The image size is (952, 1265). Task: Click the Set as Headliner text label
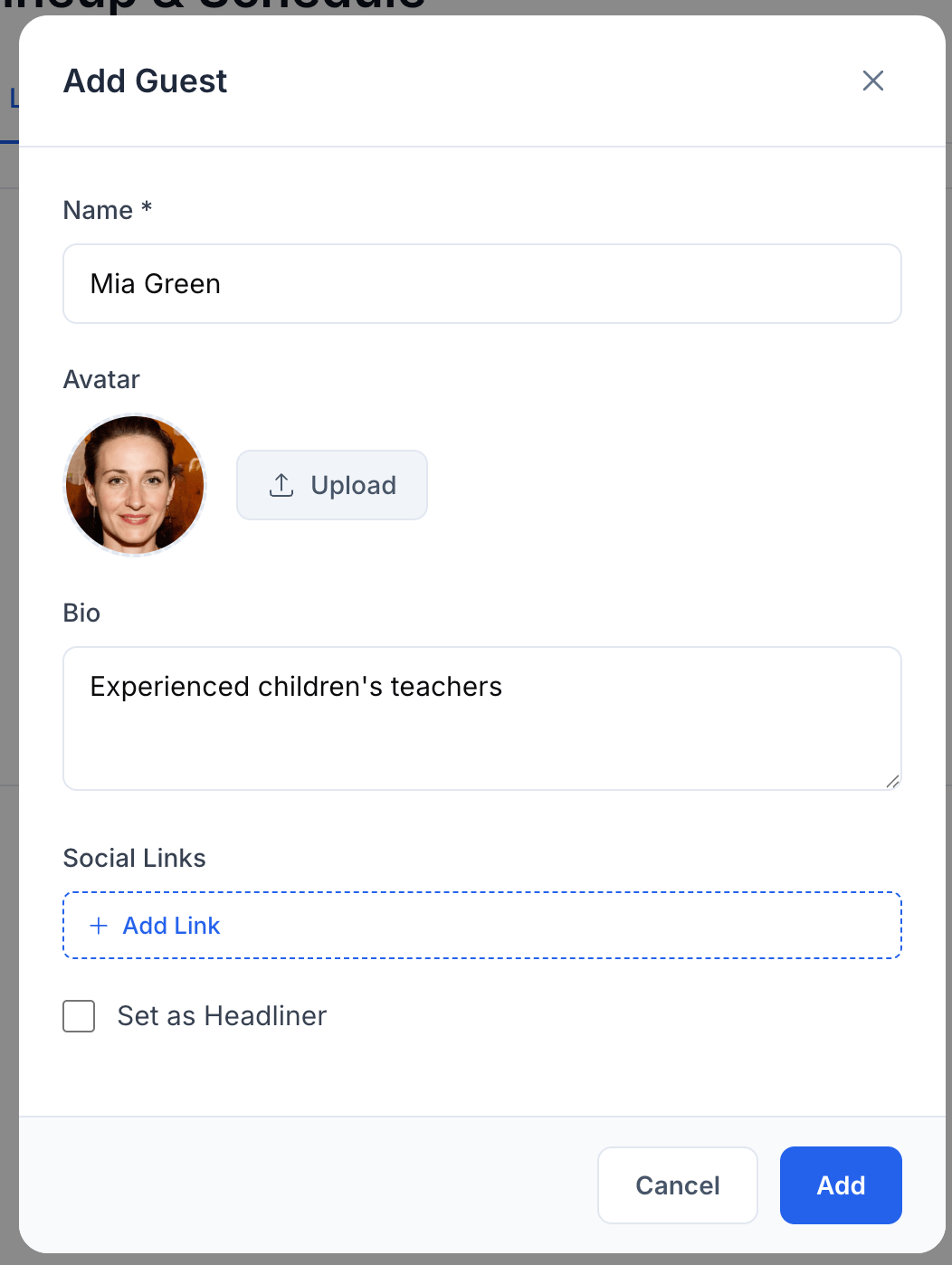click(x=221, y=1015)
